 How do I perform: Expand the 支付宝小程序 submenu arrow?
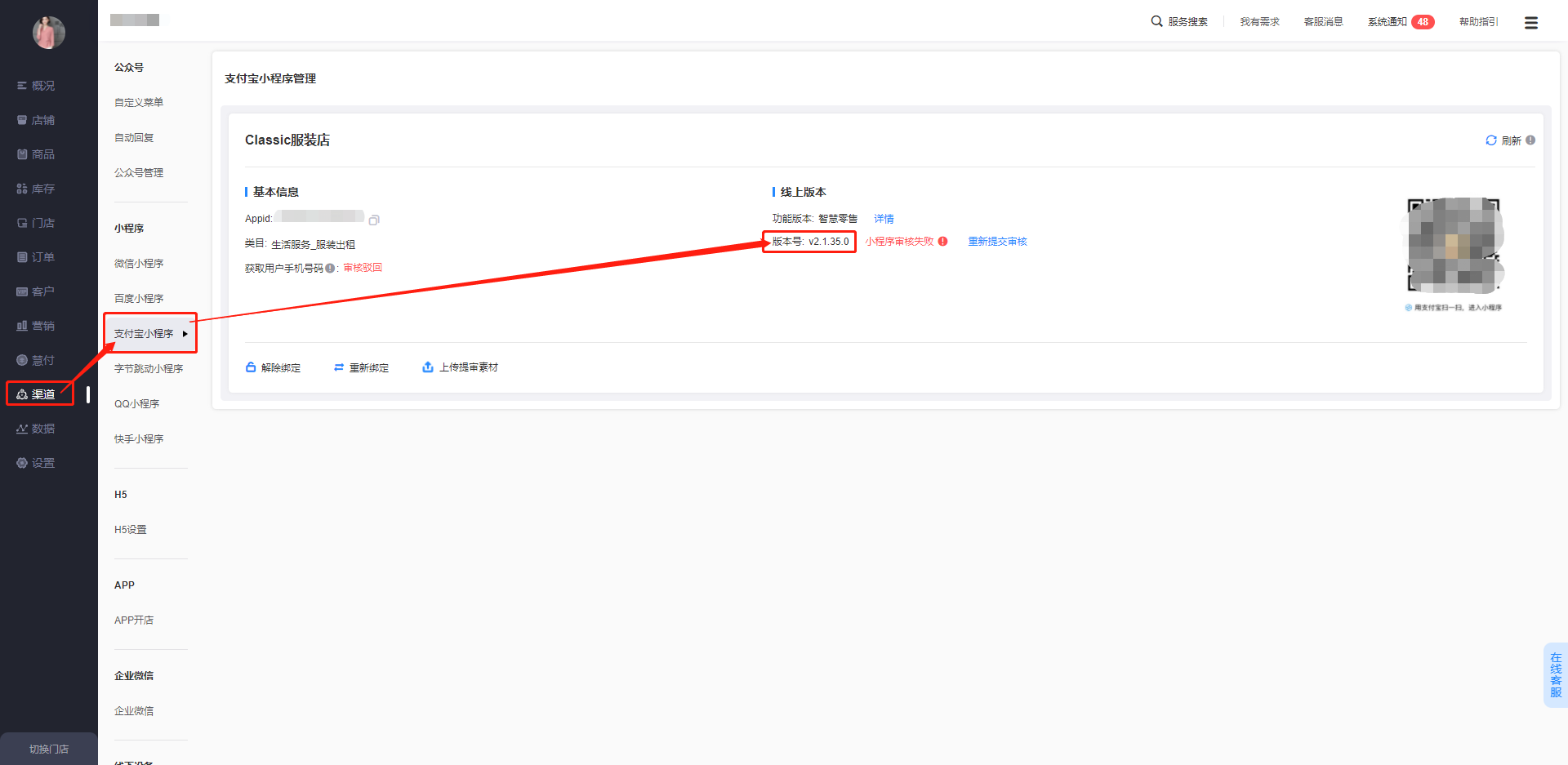185,334
